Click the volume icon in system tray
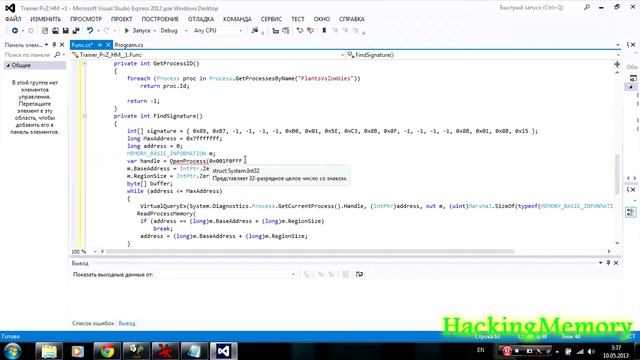This screenshot has width=640, height=360. coord(591,351)
